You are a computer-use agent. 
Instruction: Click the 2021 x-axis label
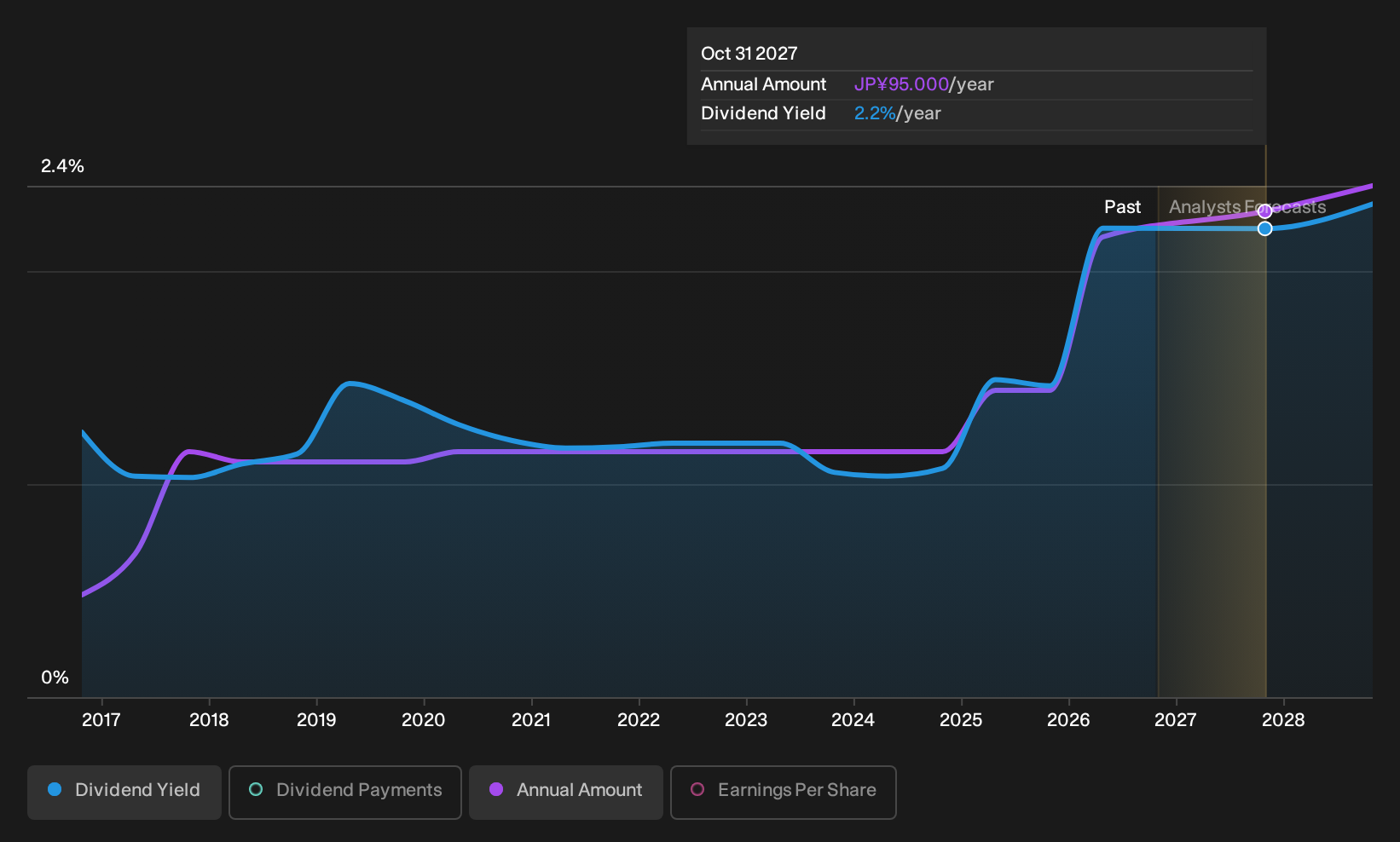pyautogui.click(x=531, y=720)
